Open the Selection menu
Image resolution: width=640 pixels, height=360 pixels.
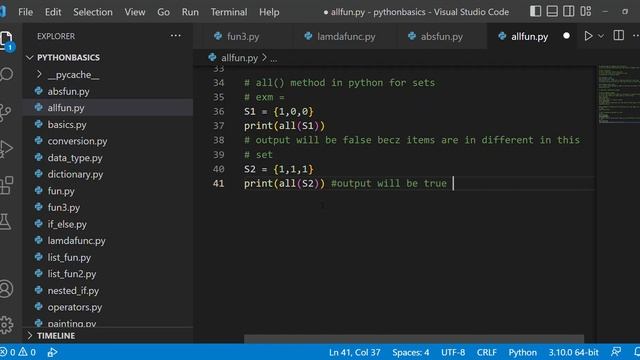[93, 12]
